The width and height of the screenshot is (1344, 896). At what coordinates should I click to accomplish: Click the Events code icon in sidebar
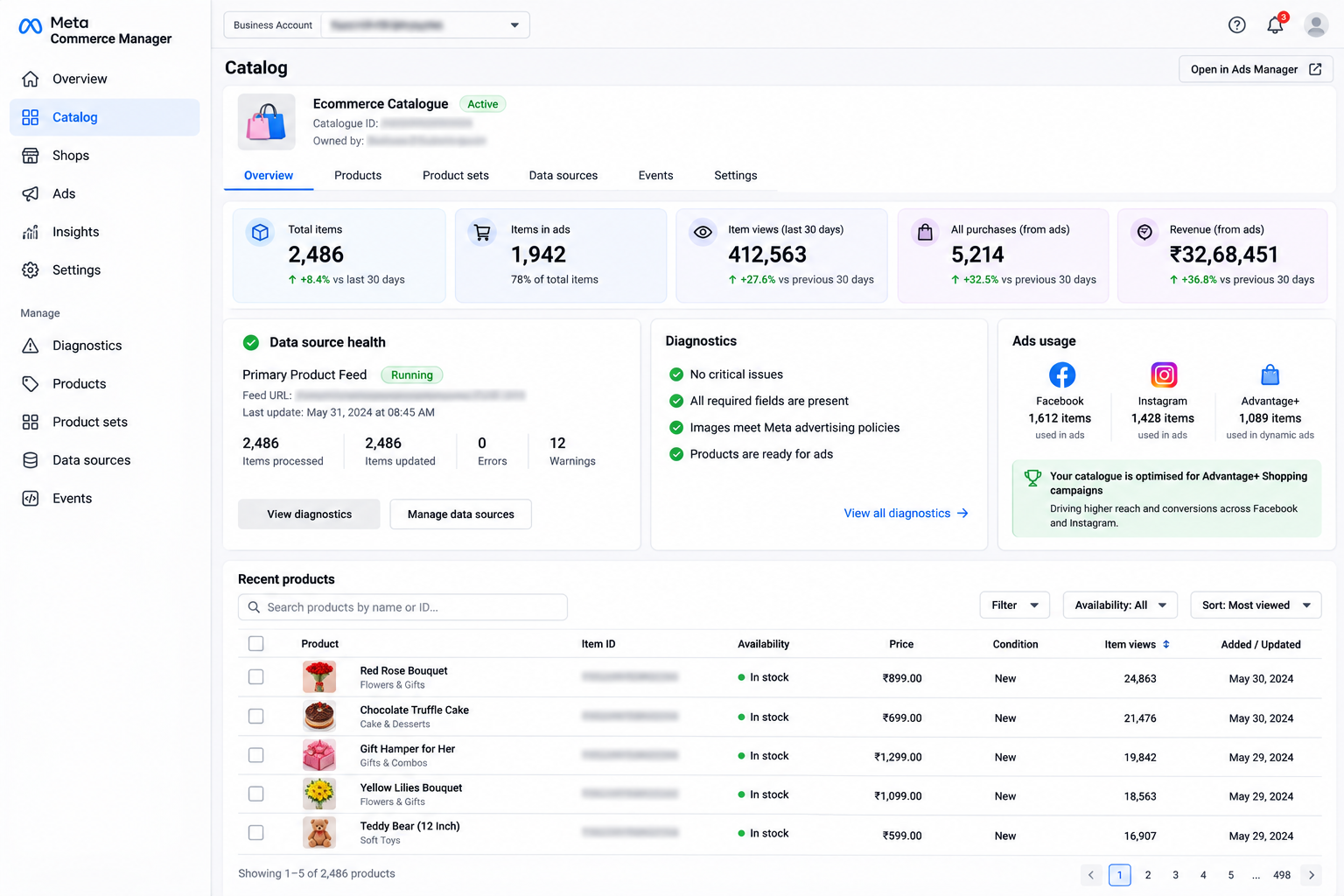click(31, 499)
